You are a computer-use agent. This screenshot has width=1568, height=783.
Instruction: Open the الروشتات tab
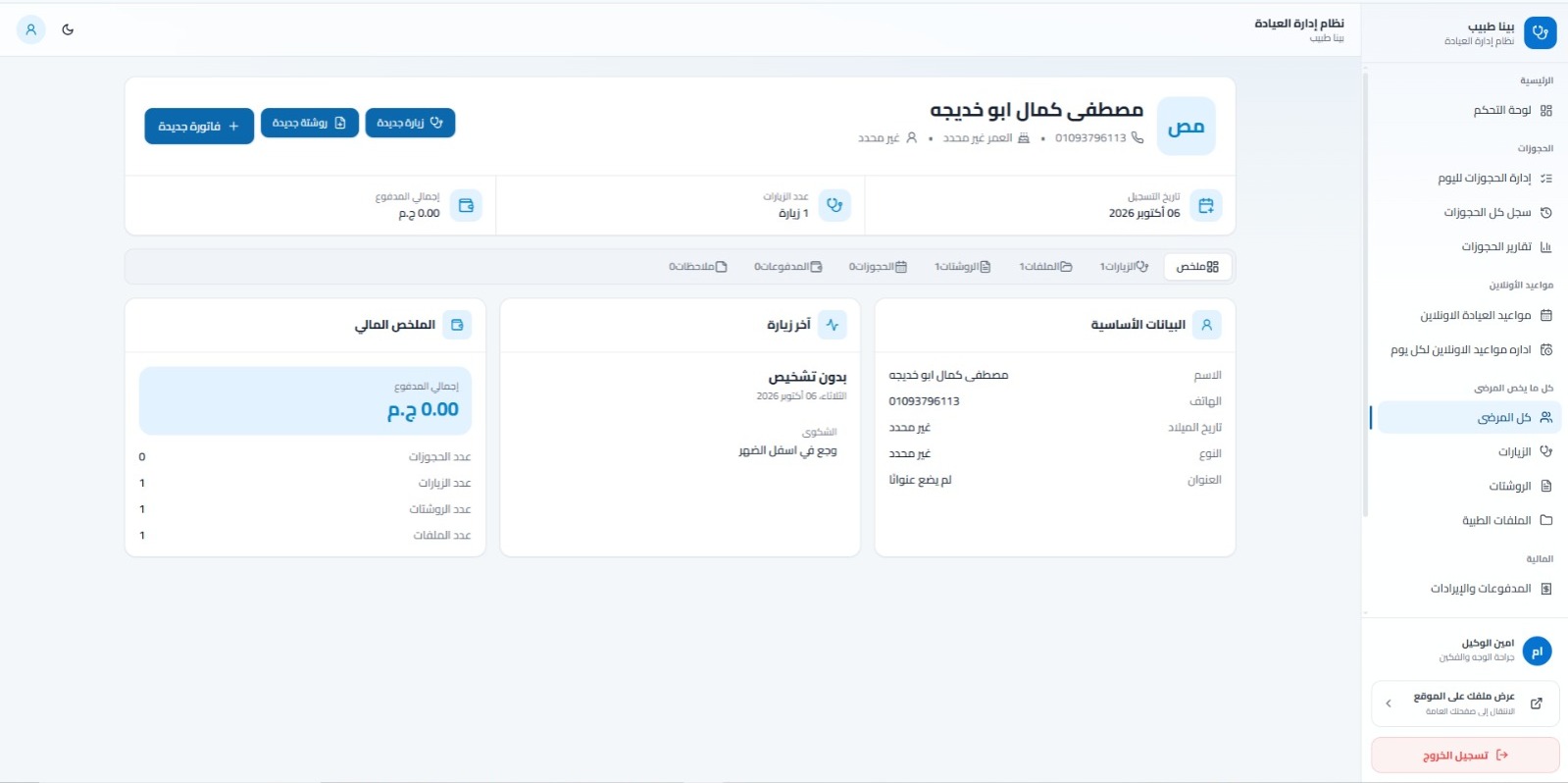point(962,267)
